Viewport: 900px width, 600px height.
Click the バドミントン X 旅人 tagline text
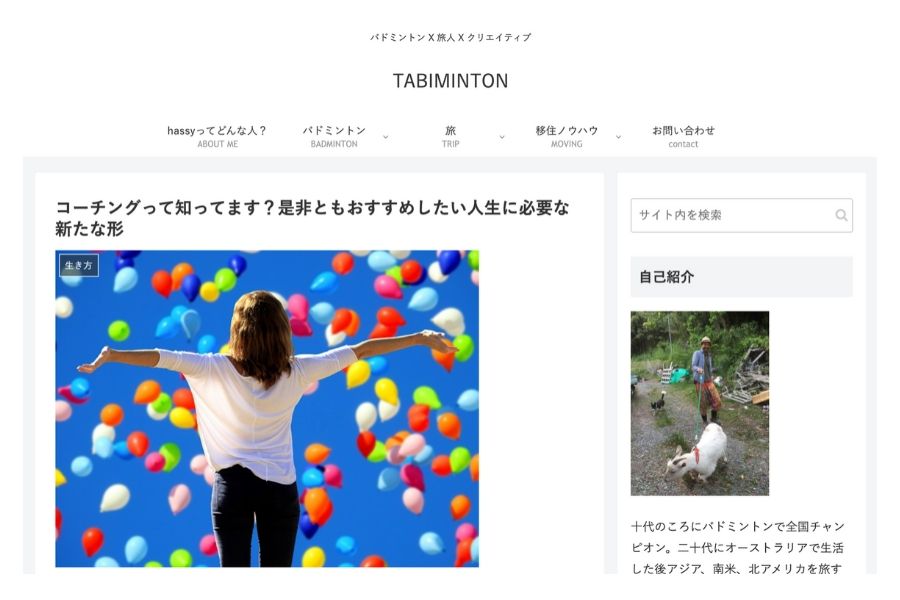(451, 37)
